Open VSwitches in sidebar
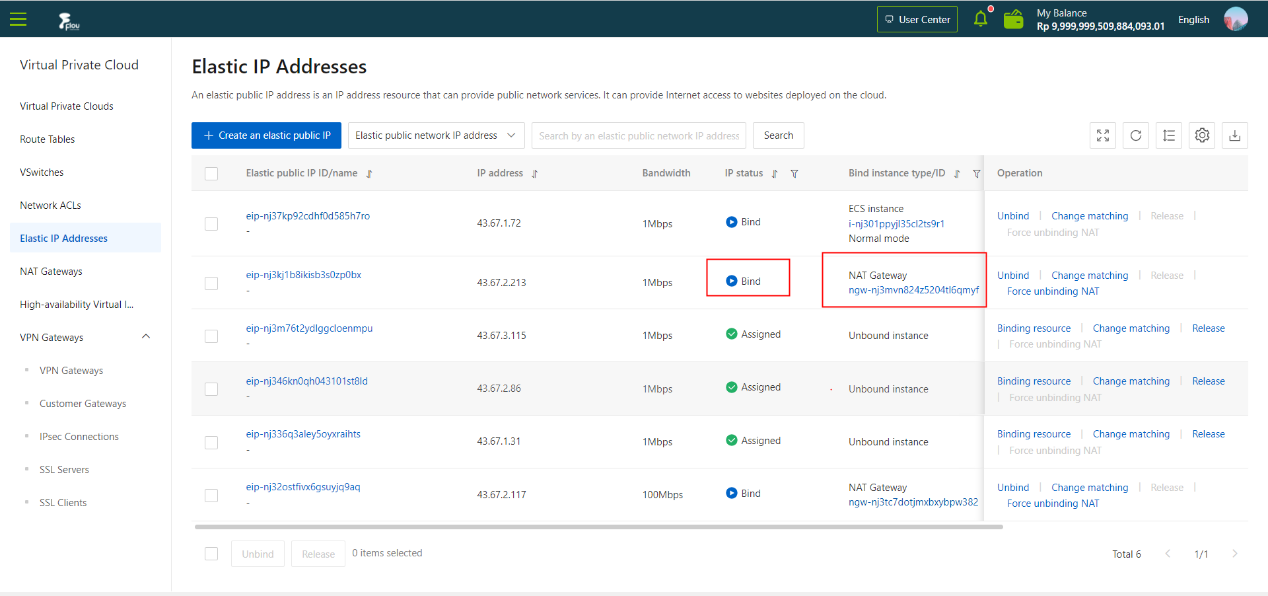The height and width of the screenshot is (596, 1268). tap(42, 172)
